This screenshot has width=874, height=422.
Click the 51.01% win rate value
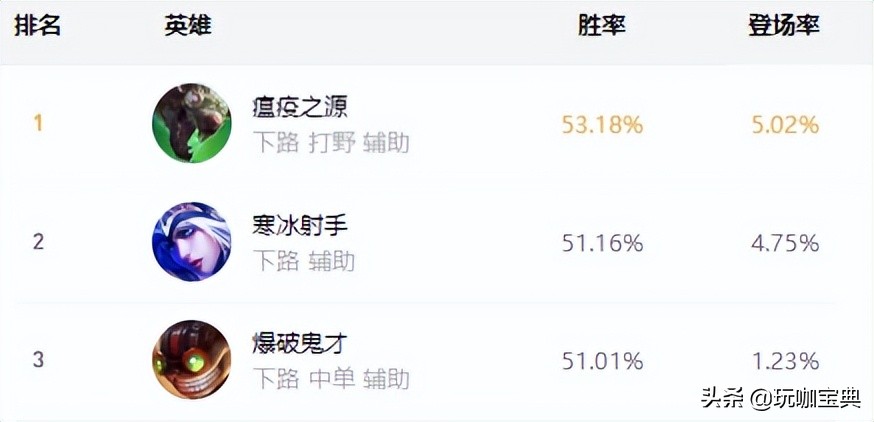(602, 361)
